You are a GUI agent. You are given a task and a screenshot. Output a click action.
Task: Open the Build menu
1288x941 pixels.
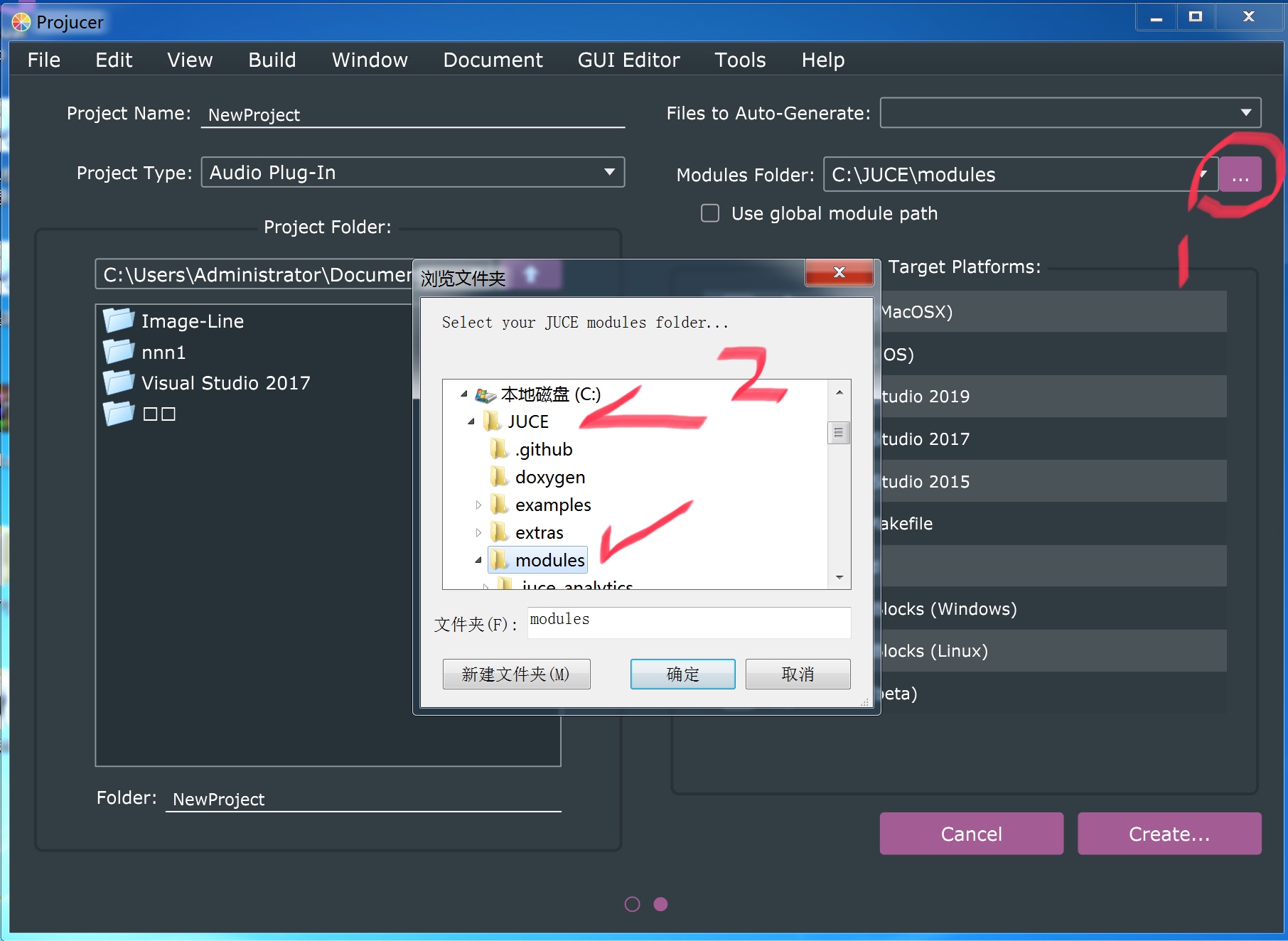272,60
